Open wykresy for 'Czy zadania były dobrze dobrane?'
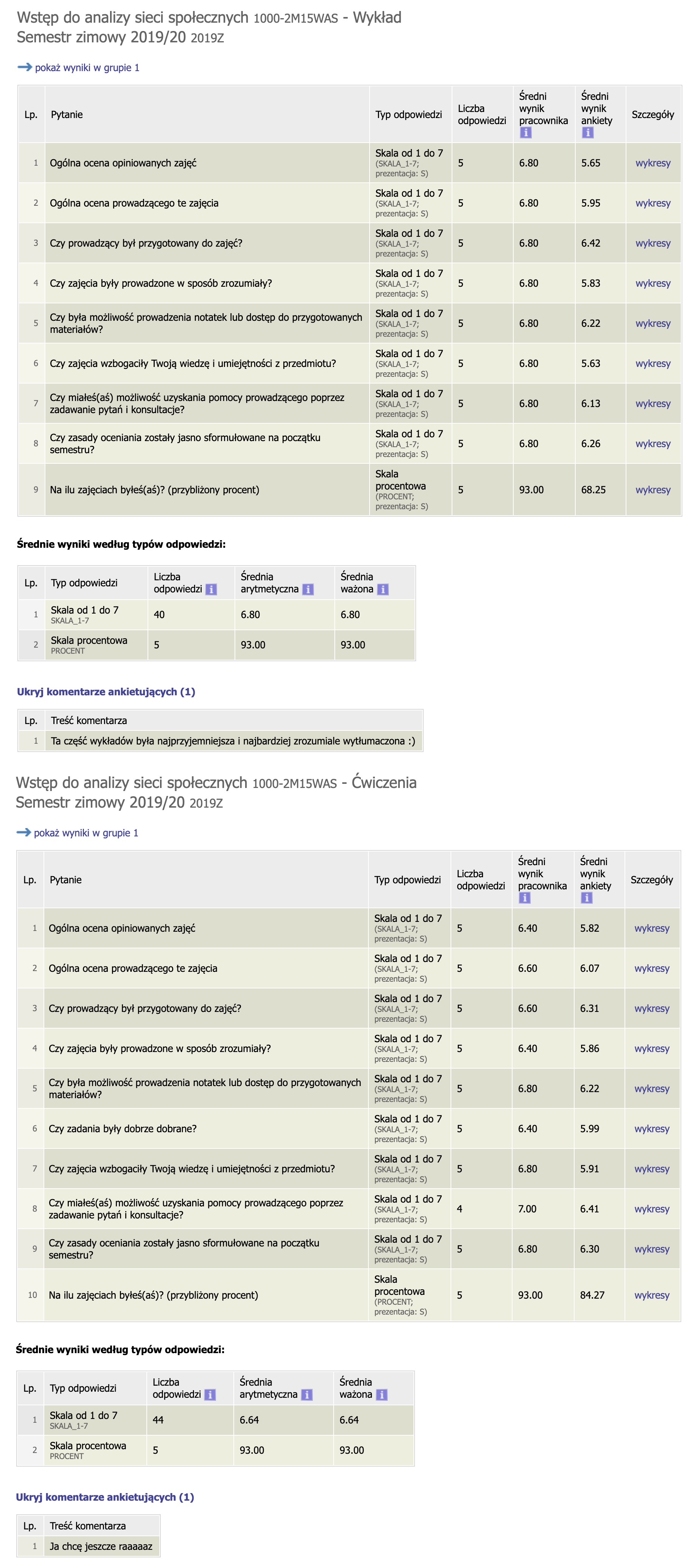Screen dimensions: 696x1568 (652, 1129)
